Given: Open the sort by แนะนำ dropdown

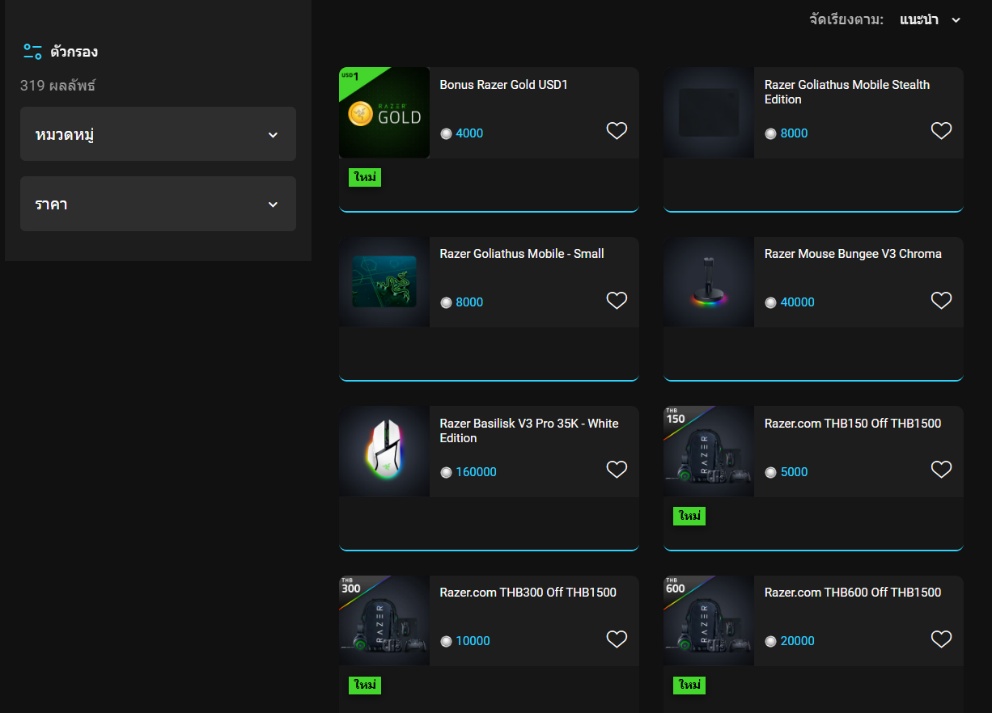Looking at the screenshot, I should point(929,20).
